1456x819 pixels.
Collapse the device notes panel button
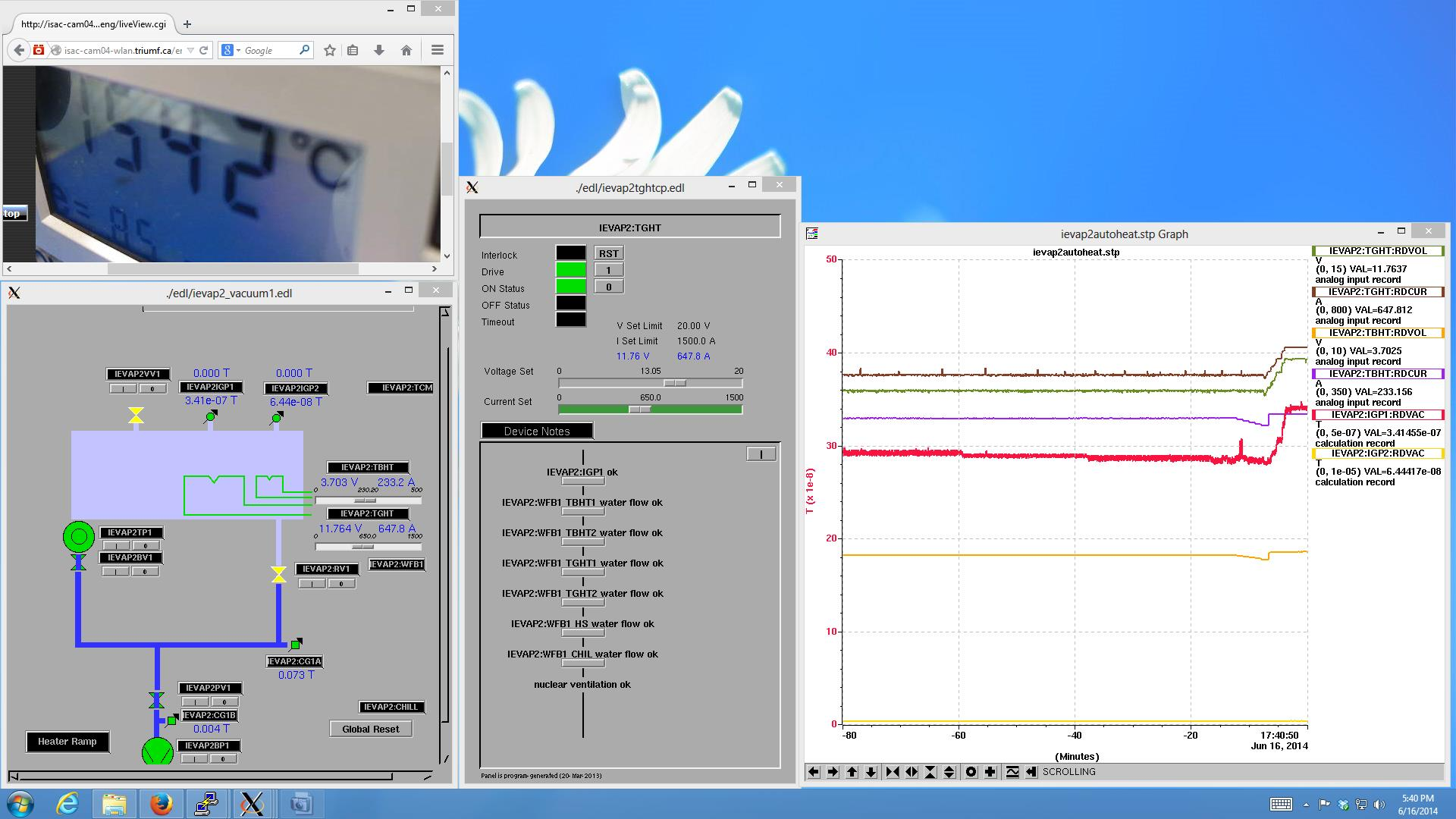click(761, 453)
